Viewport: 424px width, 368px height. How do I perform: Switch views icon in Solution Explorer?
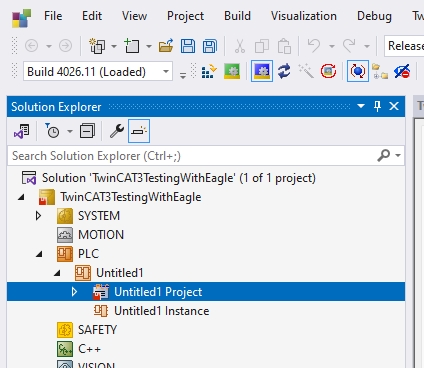[x=22, y=131]
